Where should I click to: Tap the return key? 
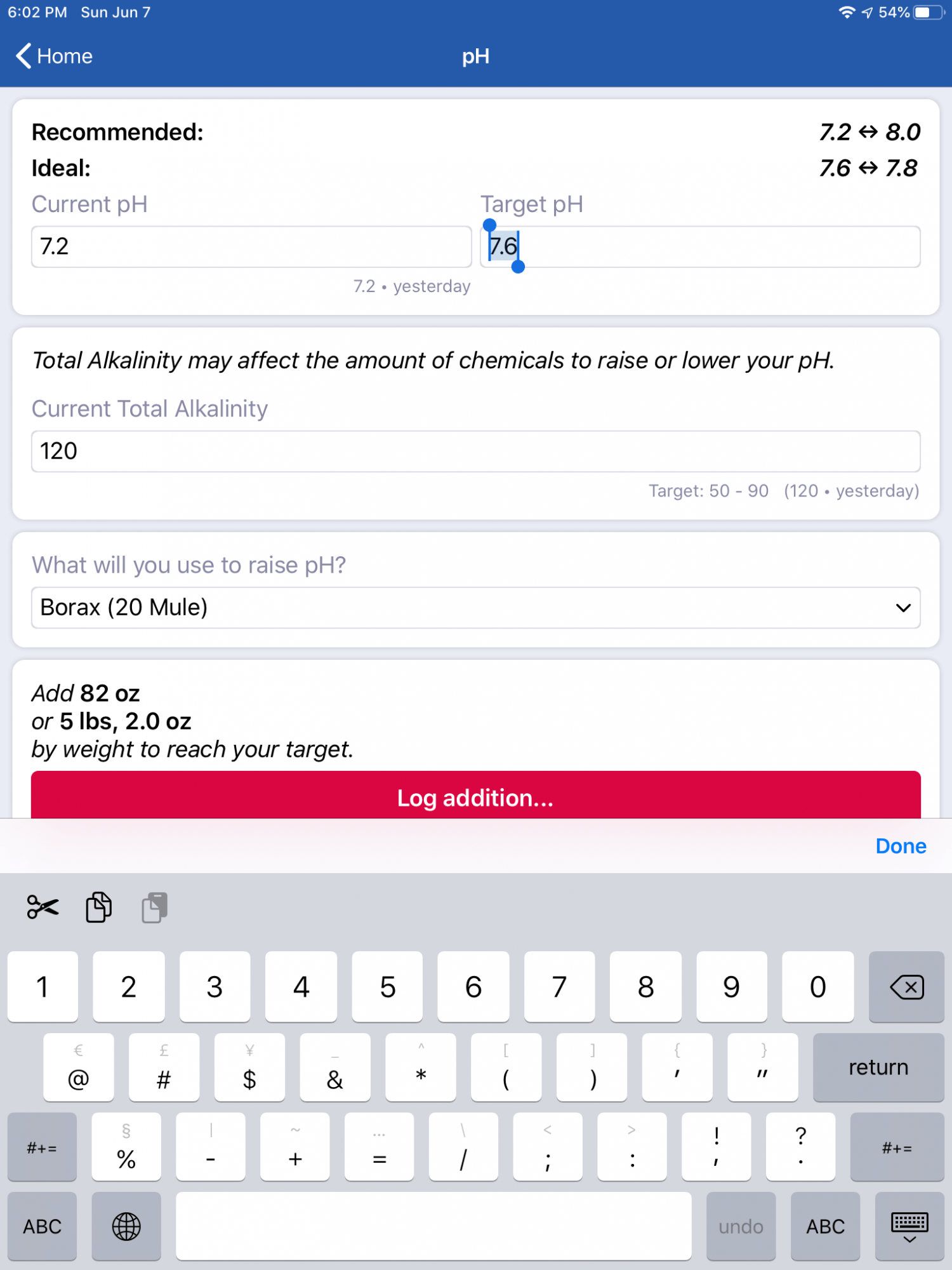878,1067
